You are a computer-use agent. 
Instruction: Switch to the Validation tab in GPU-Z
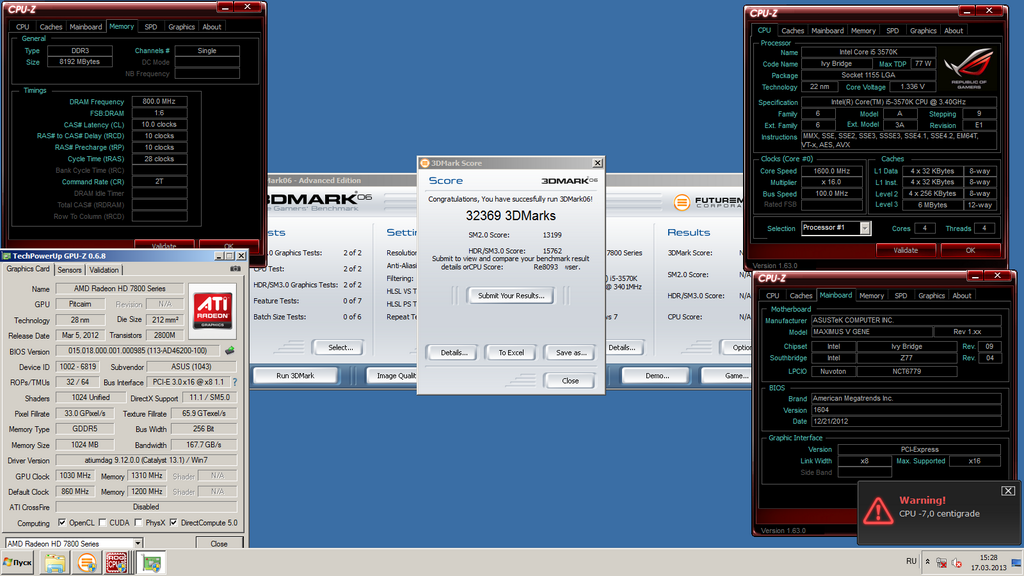(104, 270)
